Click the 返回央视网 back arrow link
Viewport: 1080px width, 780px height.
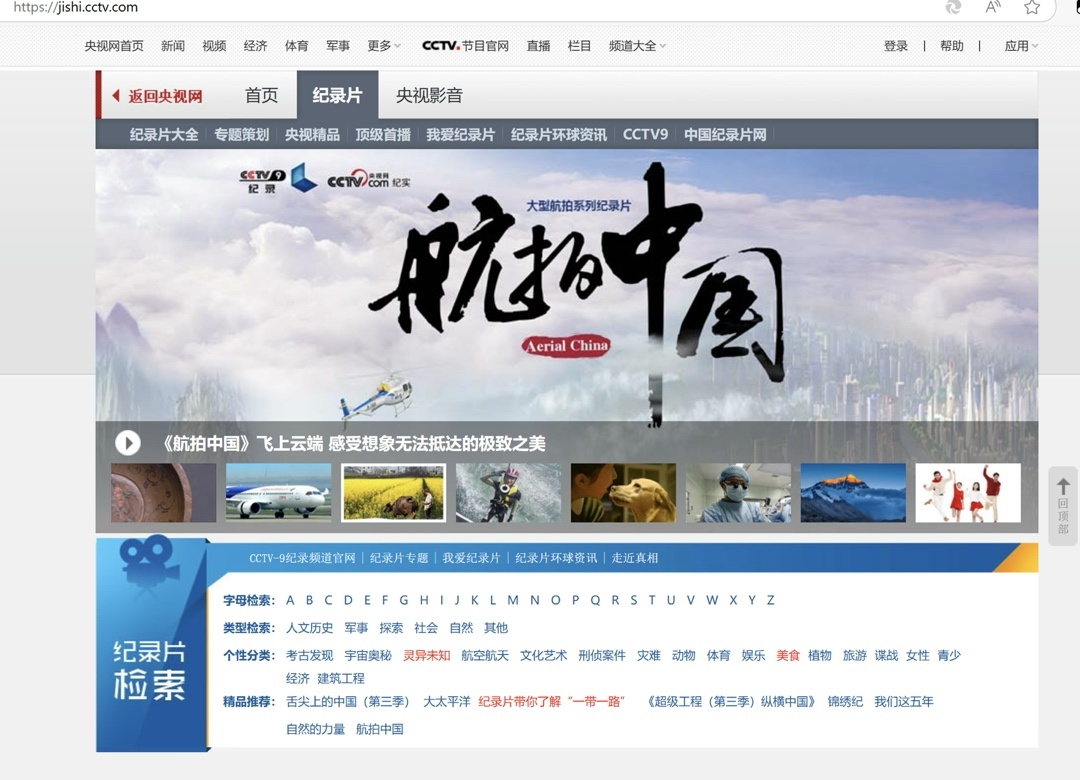coord(158,96)
